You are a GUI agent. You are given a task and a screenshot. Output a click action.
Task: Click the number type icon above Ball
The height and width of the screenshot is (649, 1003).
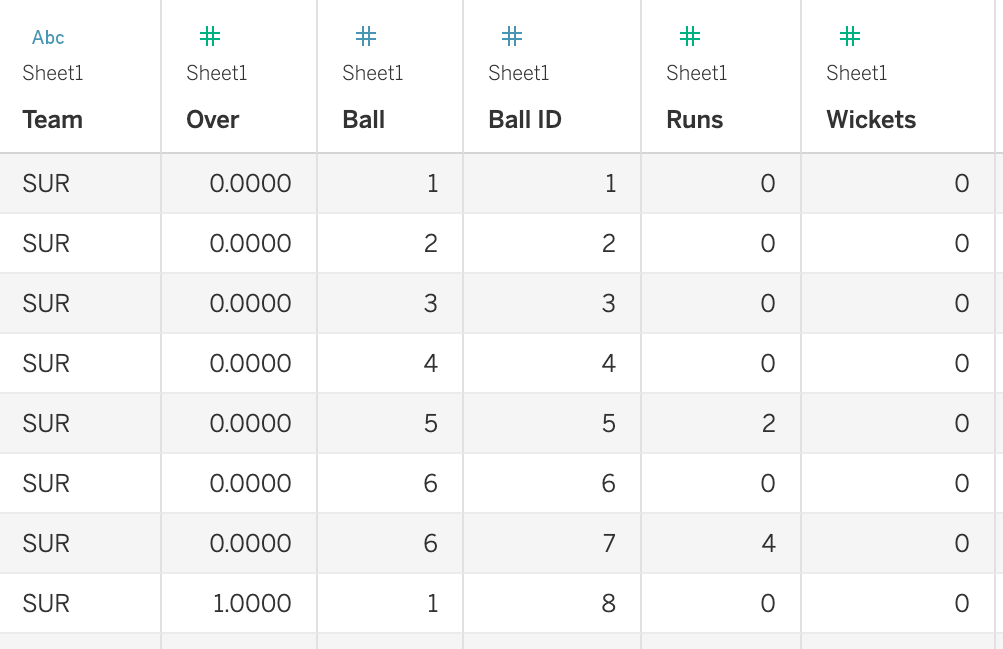click(x=366, y=37)
